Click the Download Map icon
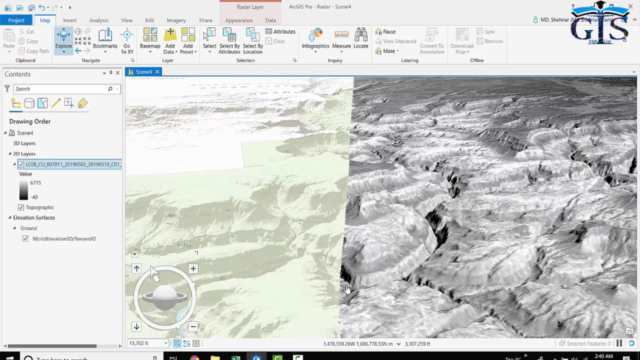640x360 pixels. [x=462, y=35]
